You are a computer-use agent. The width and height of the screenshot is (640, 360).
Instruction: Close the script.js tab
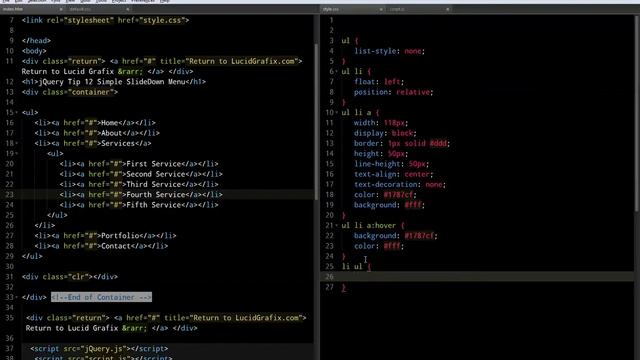click(448, 9)
